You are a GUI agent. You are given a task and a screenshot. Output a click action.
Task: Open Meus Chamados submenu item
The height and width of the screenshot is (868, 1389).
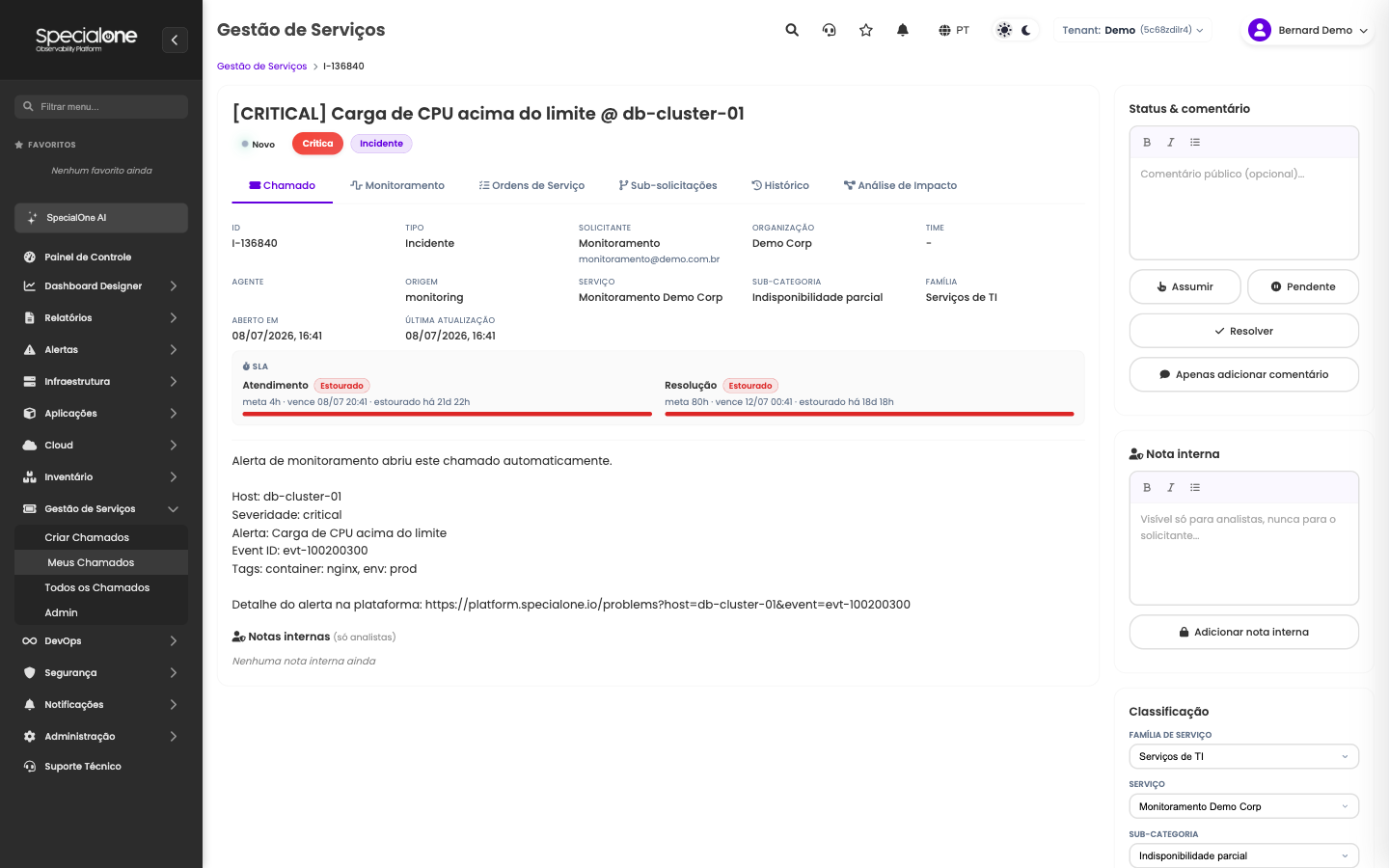pyautogui.click(x=101, y=562)
